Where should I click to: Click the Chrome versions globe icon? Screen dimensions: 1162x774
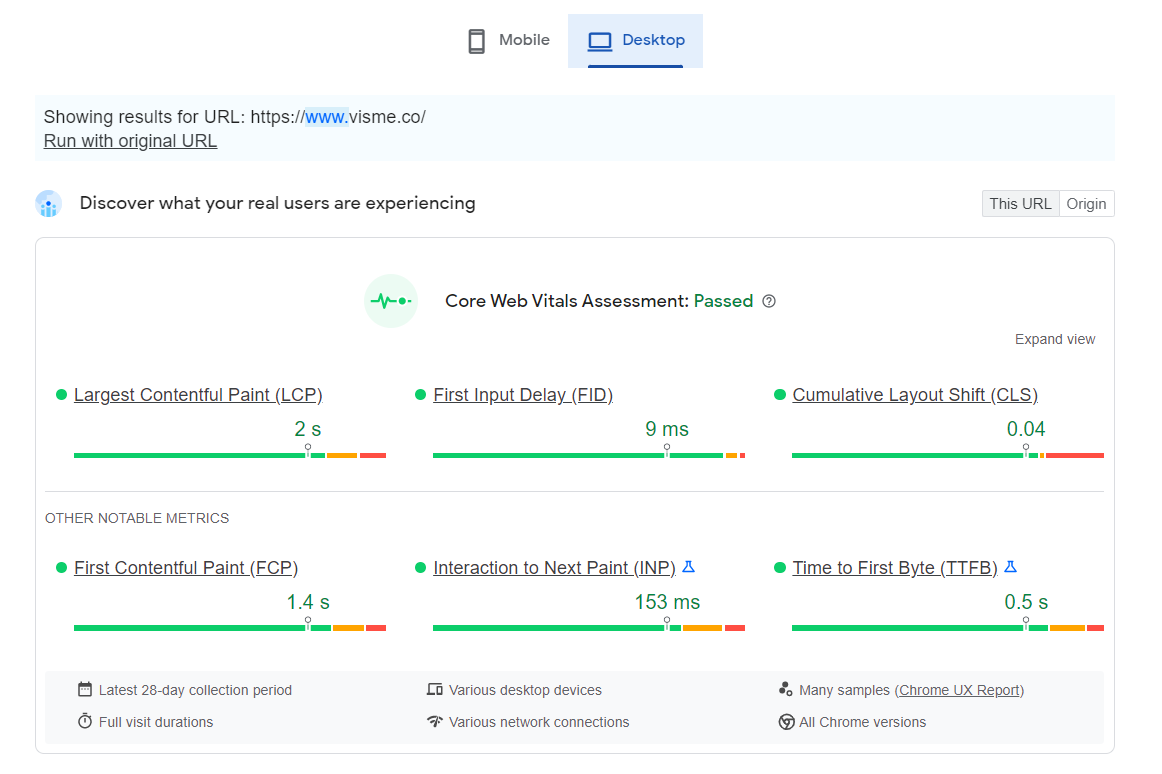787,721
